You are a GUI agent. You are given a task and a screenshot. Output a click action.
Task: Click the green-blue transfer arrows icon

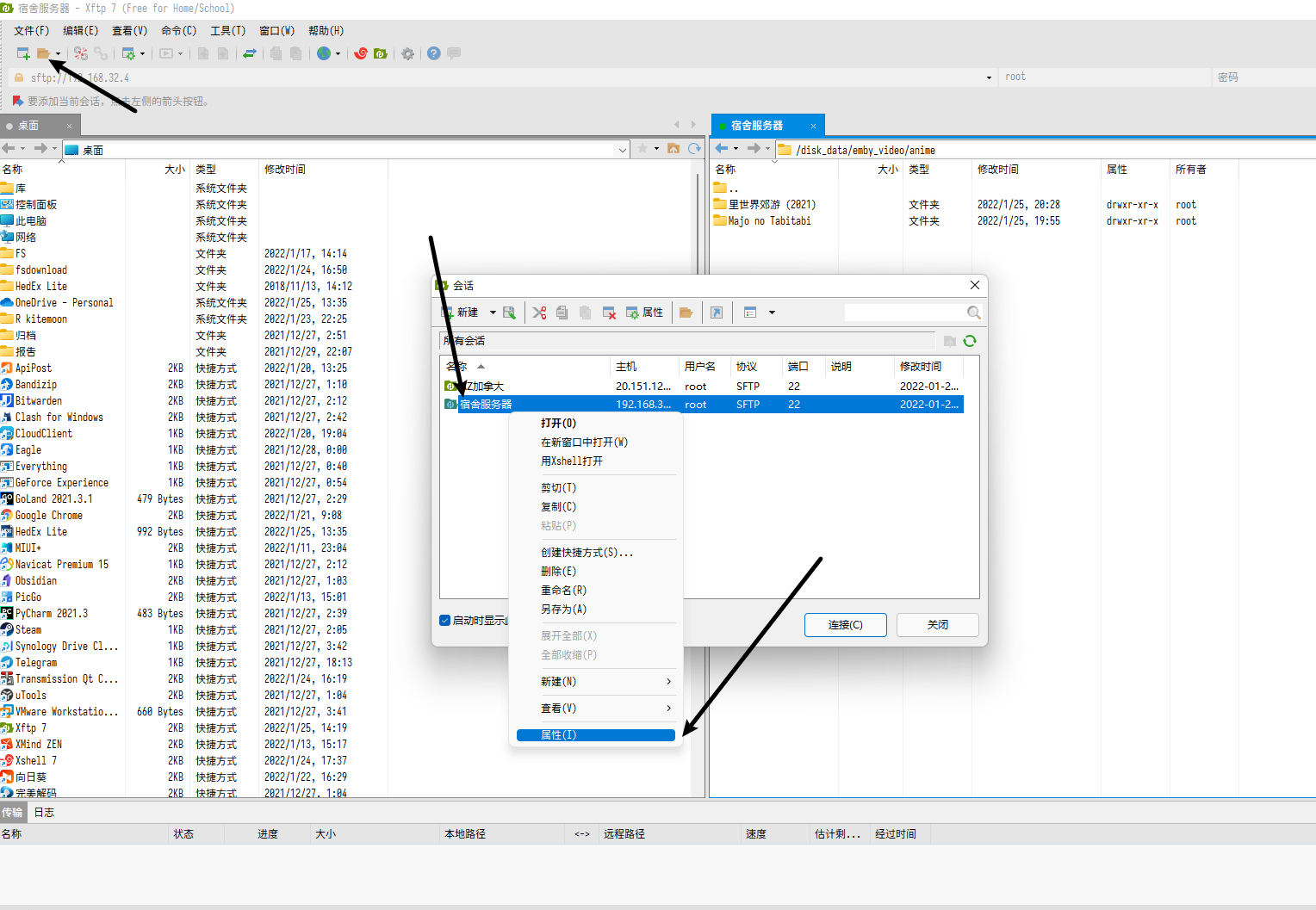(x=250, y=53)
